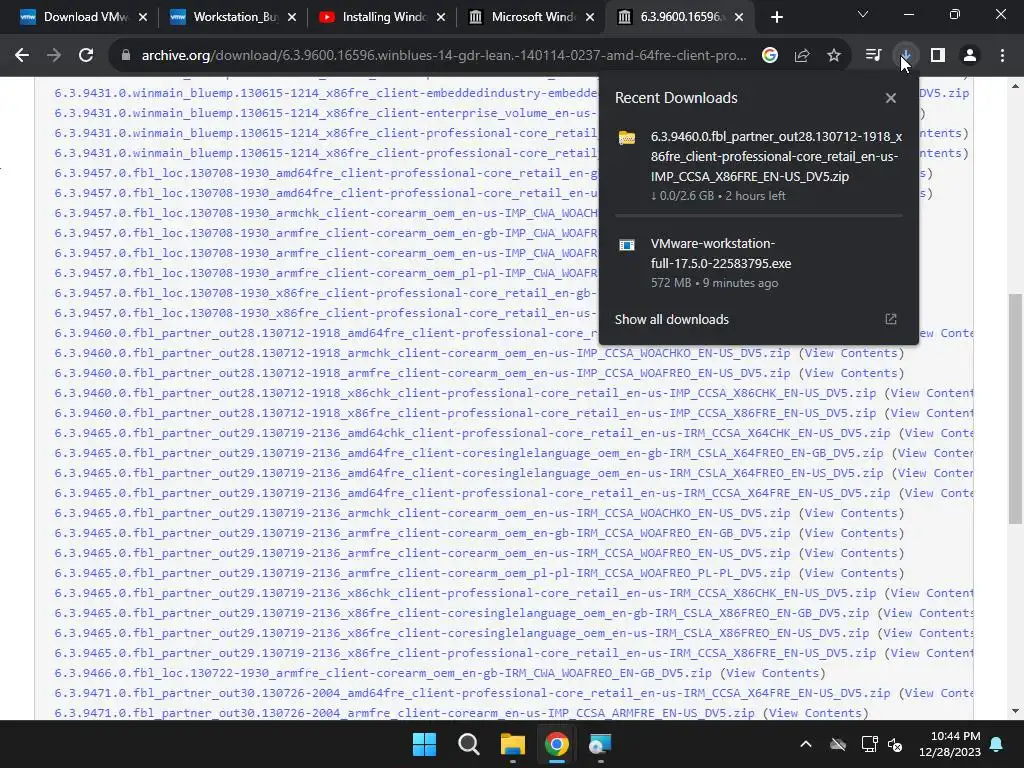Open the side panel icon
Viewport: 1024px width, 768px height.
pyautogui.click(x=938, y=56)
